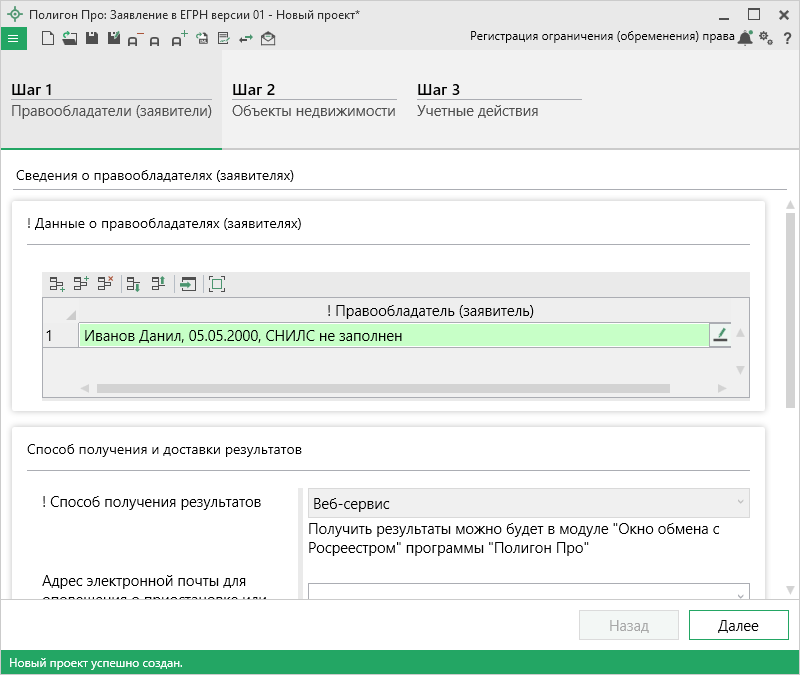
Task: Increase font size with A-plus icon
Action: (178, 39)
